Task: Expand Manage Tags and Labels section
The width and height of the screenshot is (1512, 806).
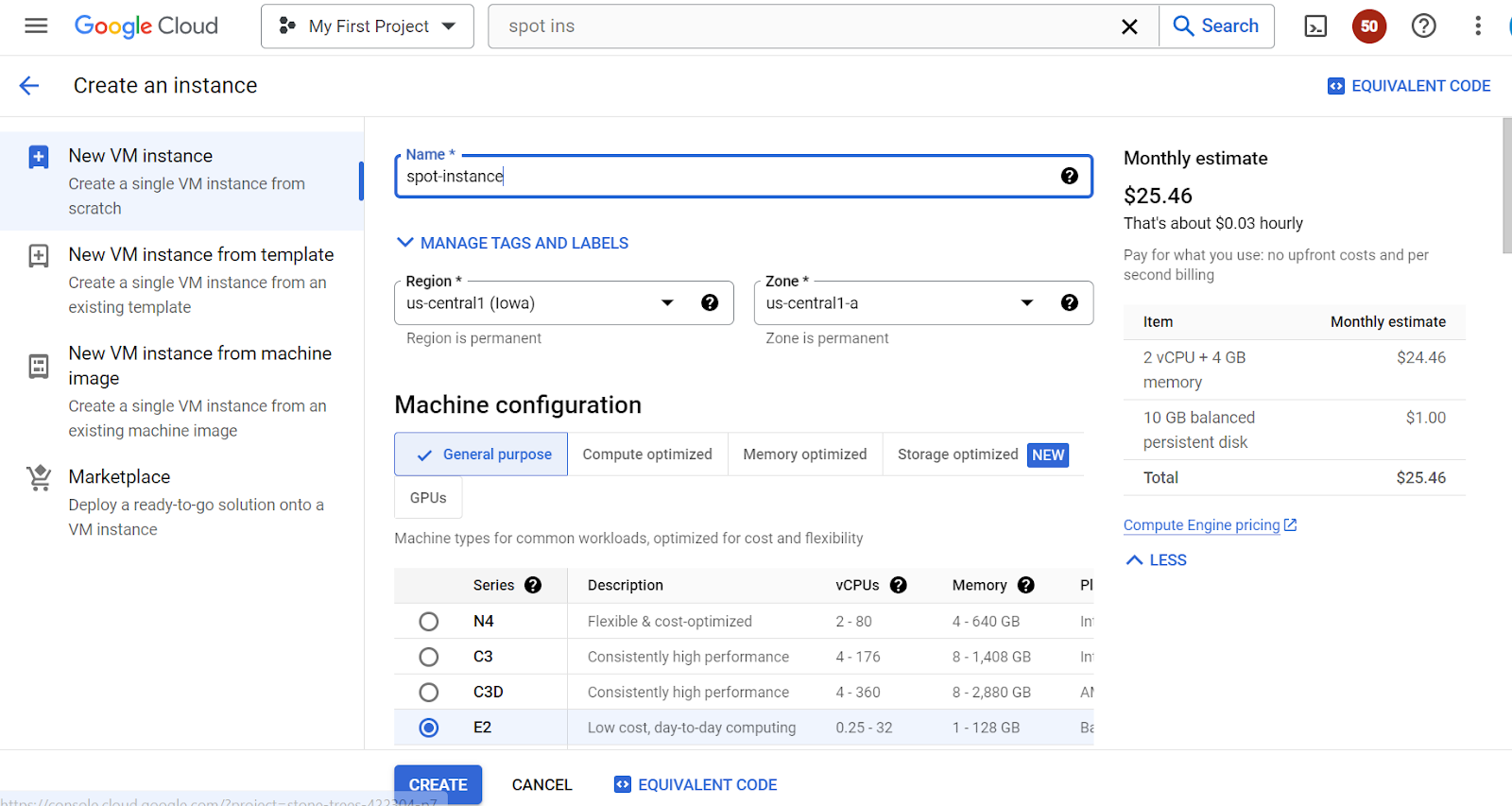Action: pyautogui.click(x=512, y=243)
